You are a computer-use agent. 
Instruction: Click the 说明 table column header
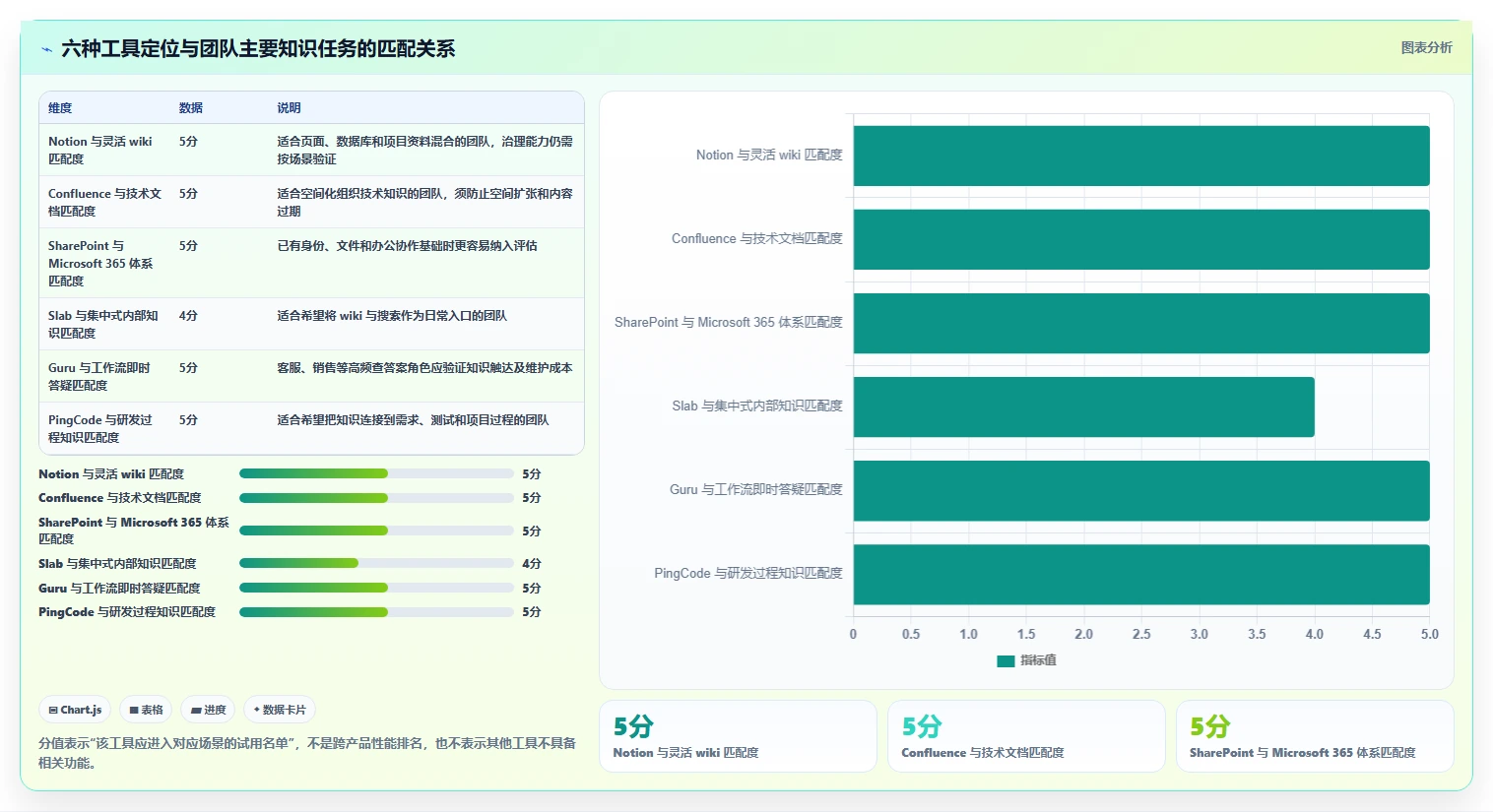289,108
